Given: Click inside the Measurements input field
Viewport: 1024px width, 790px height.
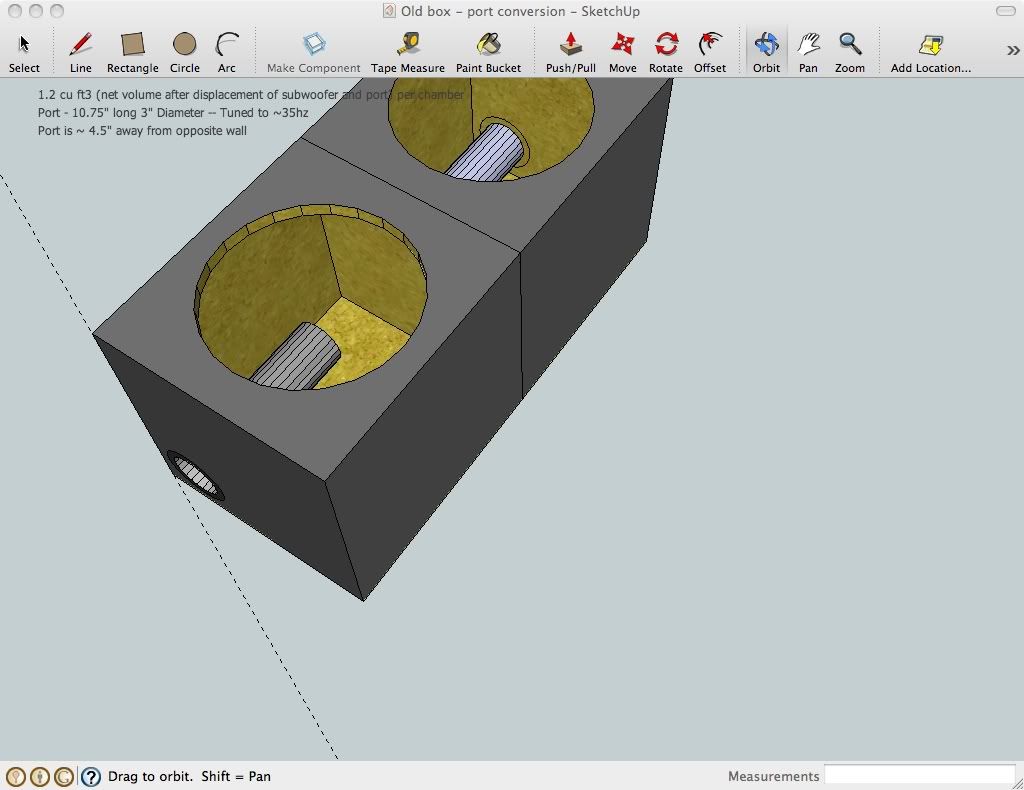Looking at the screenshot, I should coord(920,775).
